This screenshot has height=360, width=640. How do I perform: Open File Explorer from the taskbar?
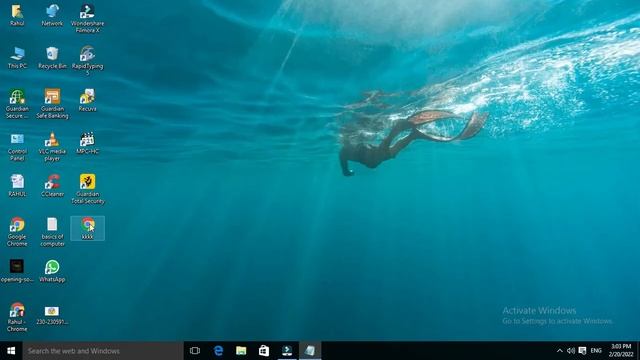tap(241, 351)
